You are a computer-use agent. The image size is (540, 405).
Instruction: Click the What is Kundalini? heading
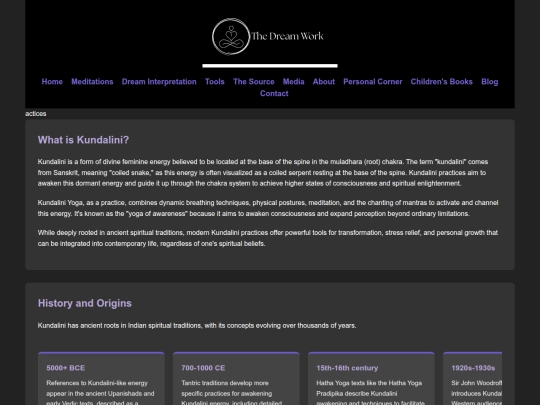(83, 140)
